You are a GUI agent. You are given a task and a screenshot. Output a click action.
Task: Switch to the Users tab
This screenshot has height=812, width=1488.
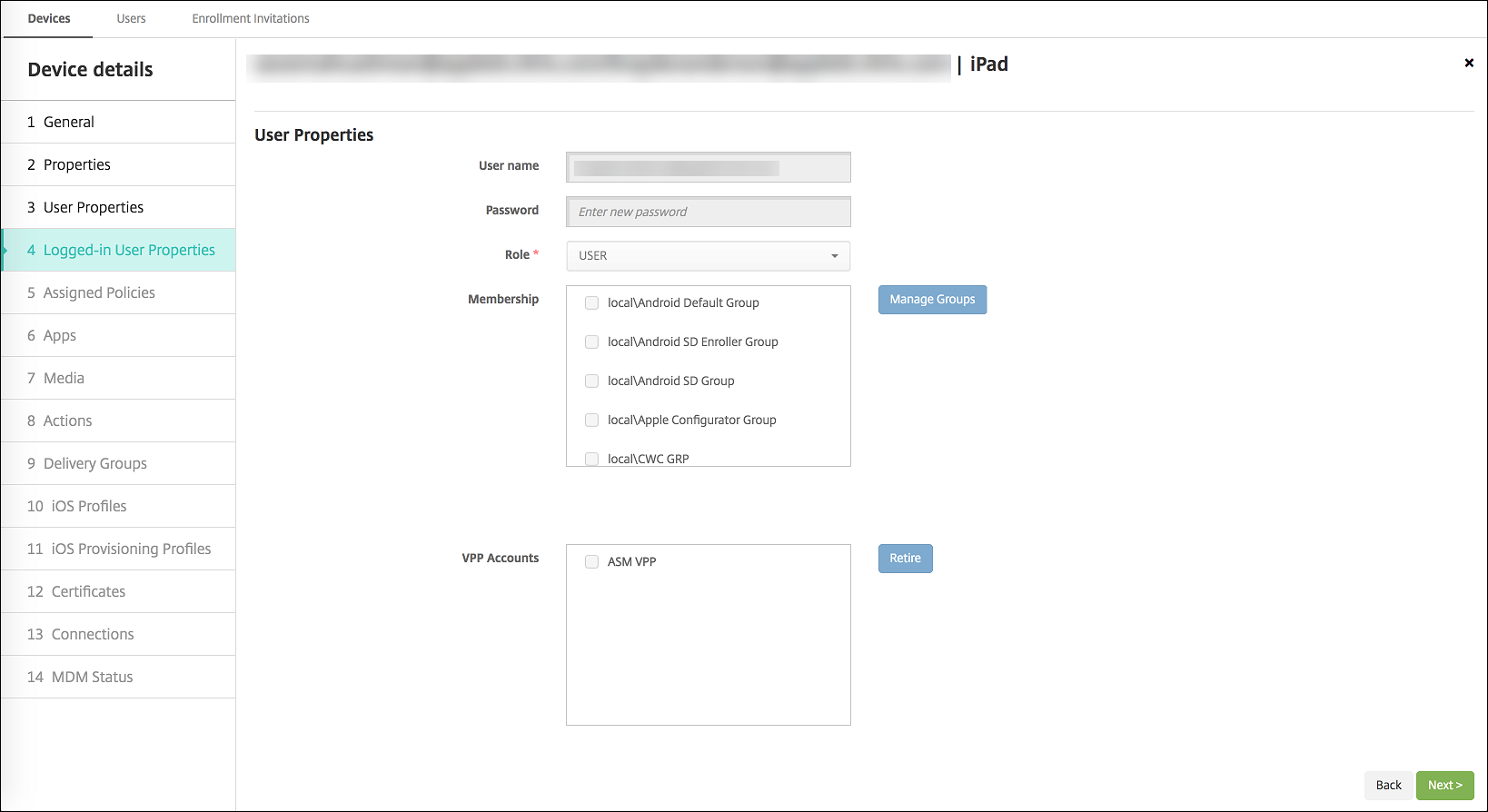131,18
